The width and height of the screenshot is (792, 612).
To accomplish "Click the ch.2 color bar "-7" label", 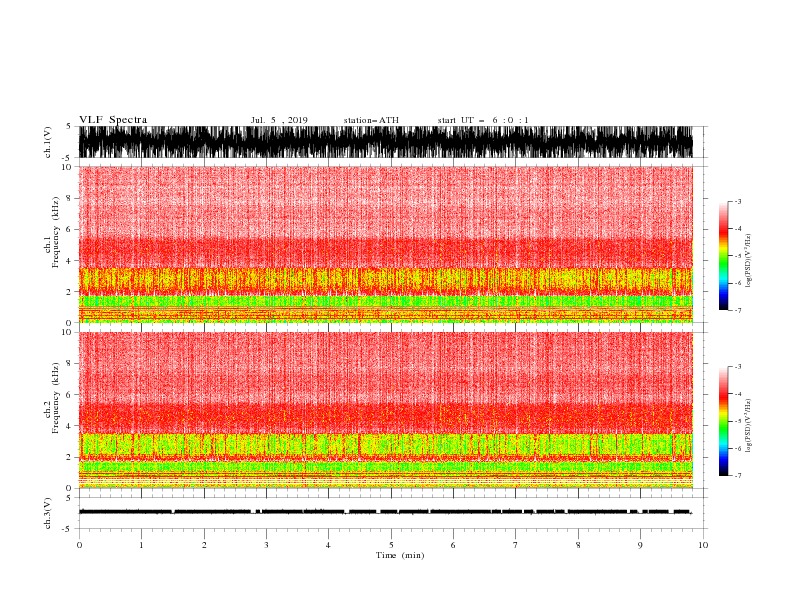I will tap(738, 476).
